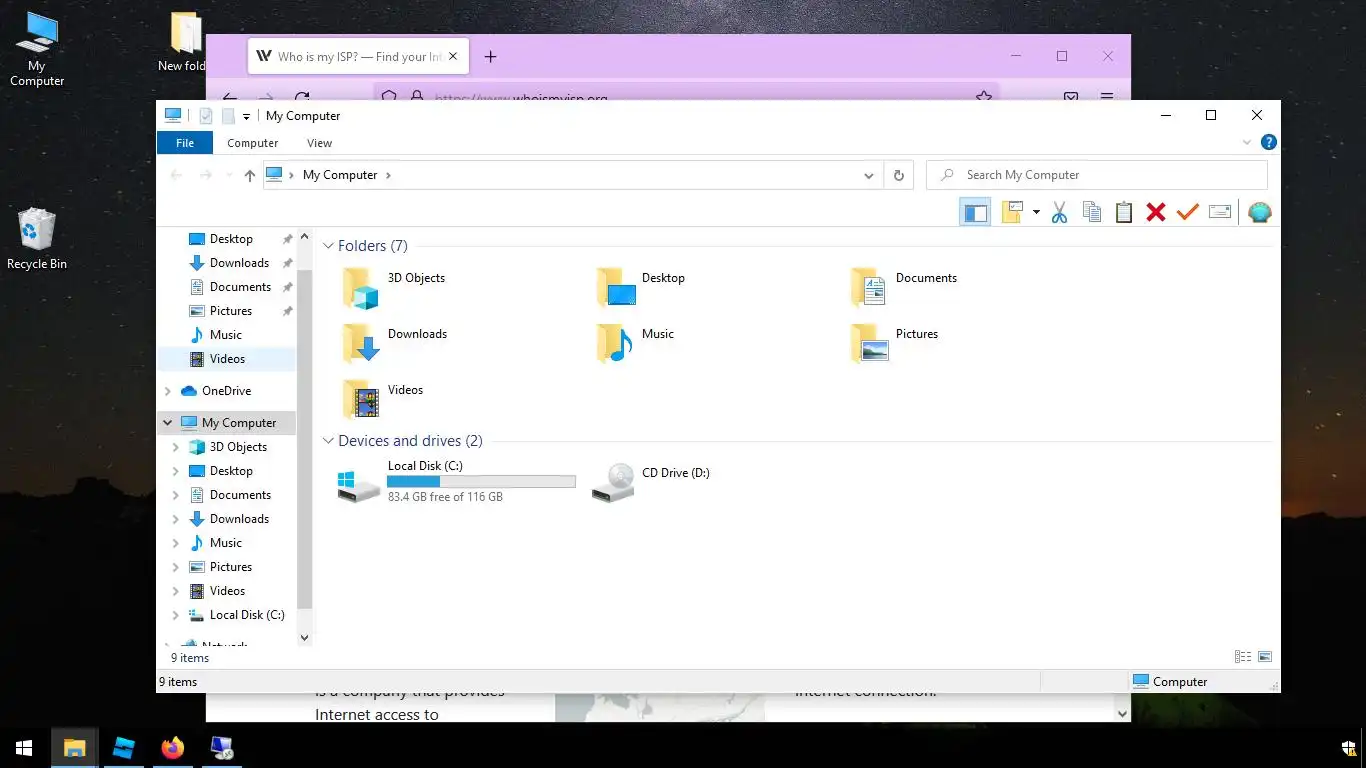Image resolution: width=1366 pixels, height=768 pixels.
Task: Select the Documents folder in main pane
Action: click(904, 287)
